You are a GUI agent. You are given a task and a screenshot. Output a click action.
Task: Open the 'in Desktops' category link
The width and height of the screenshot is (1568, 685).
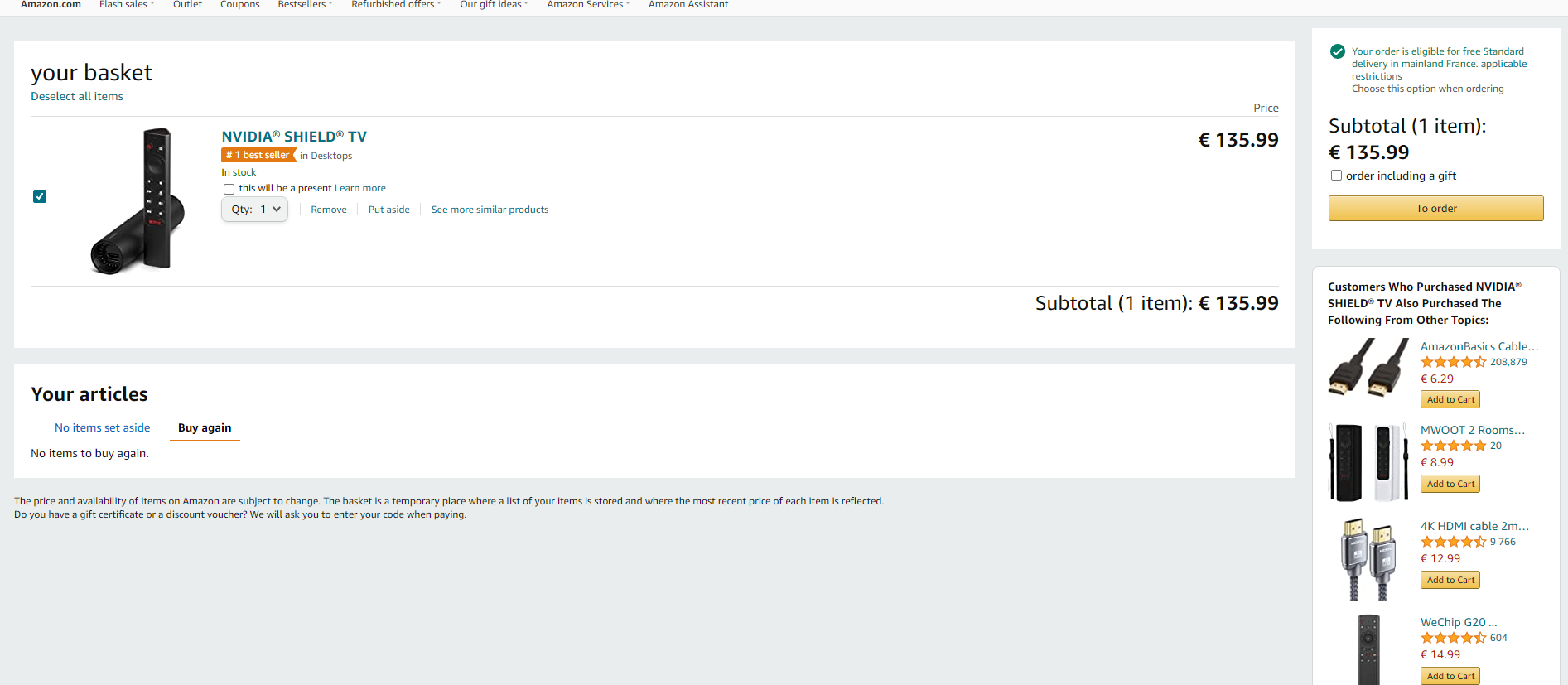pyautogui.click(x=326, y=156)
